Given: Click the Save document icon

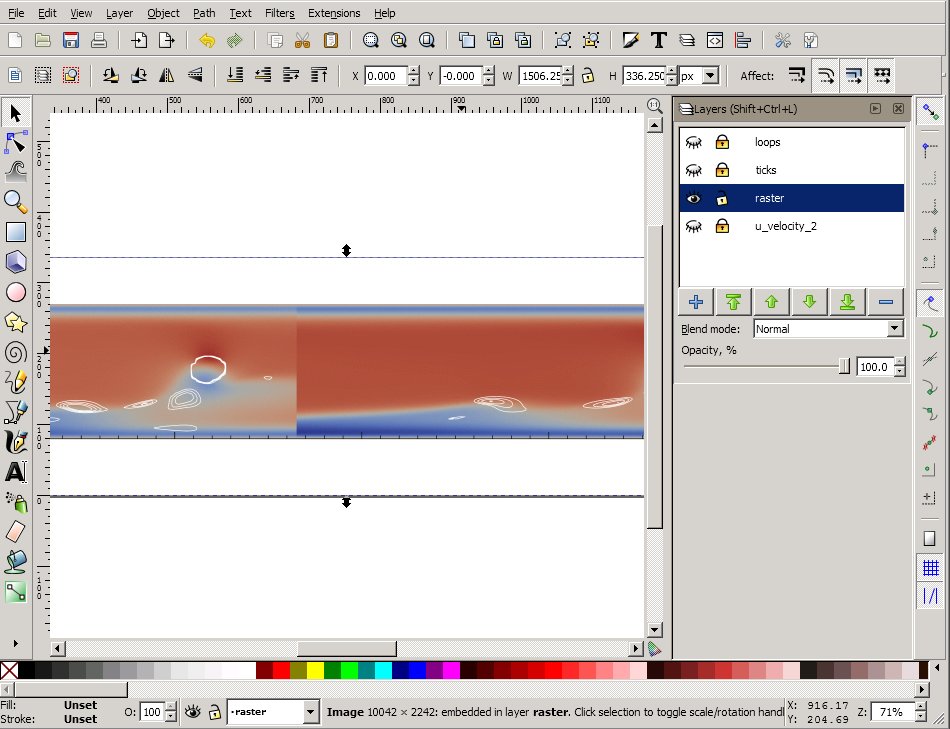Looking at the screenshot, I should click(x=71, y=41).
